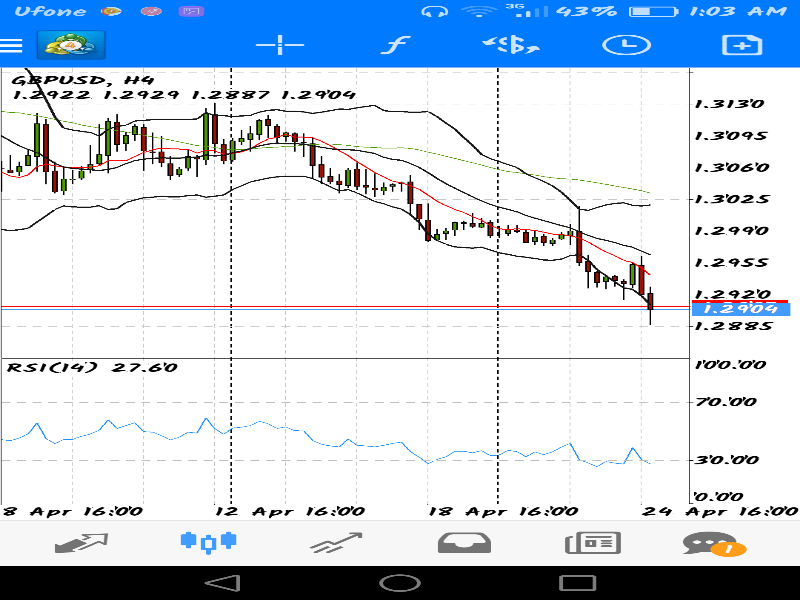Click the RSI 30.00 level label
This screenshot has height=600, width=800.
coord(727,460)
